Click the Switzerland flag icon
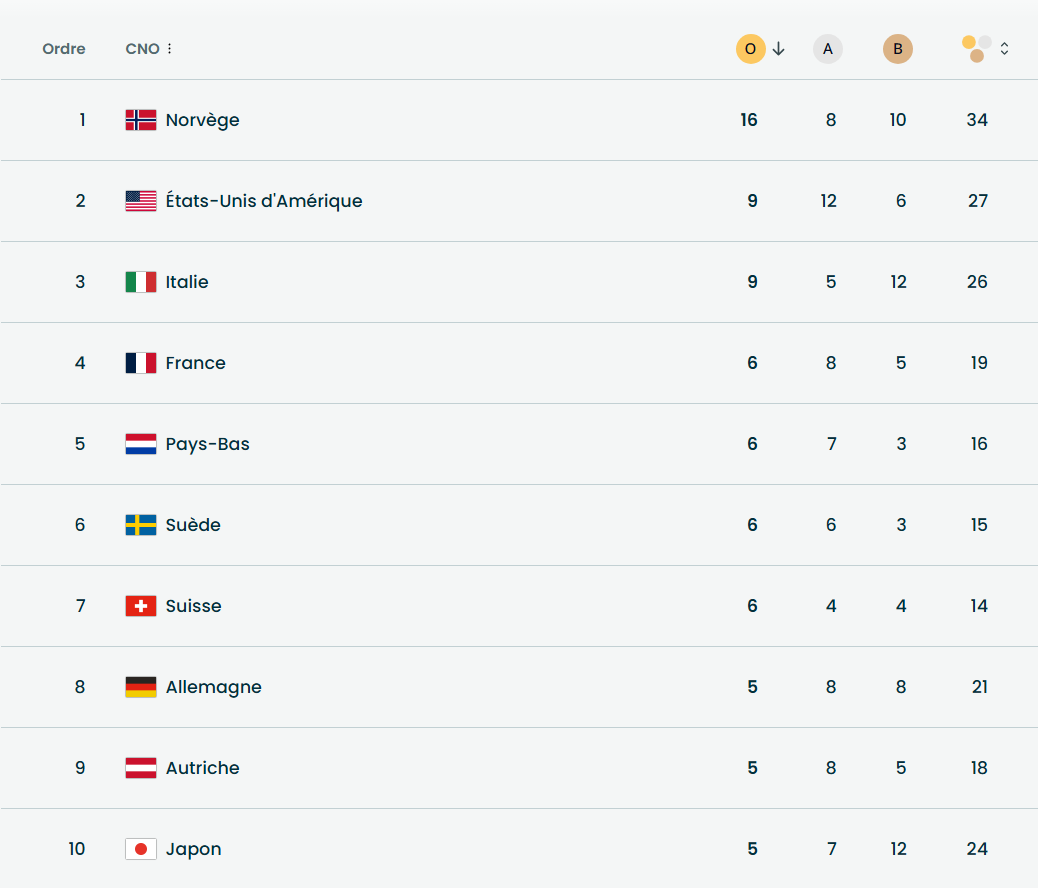 tap(141, 606)
